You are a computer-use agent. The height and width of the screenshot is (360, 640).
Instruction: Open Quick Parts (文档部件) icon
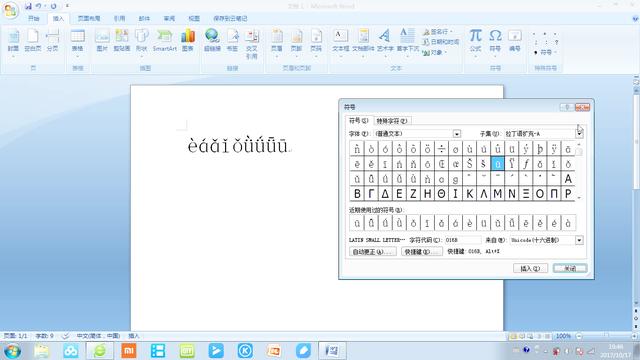[x=363, y=40]
